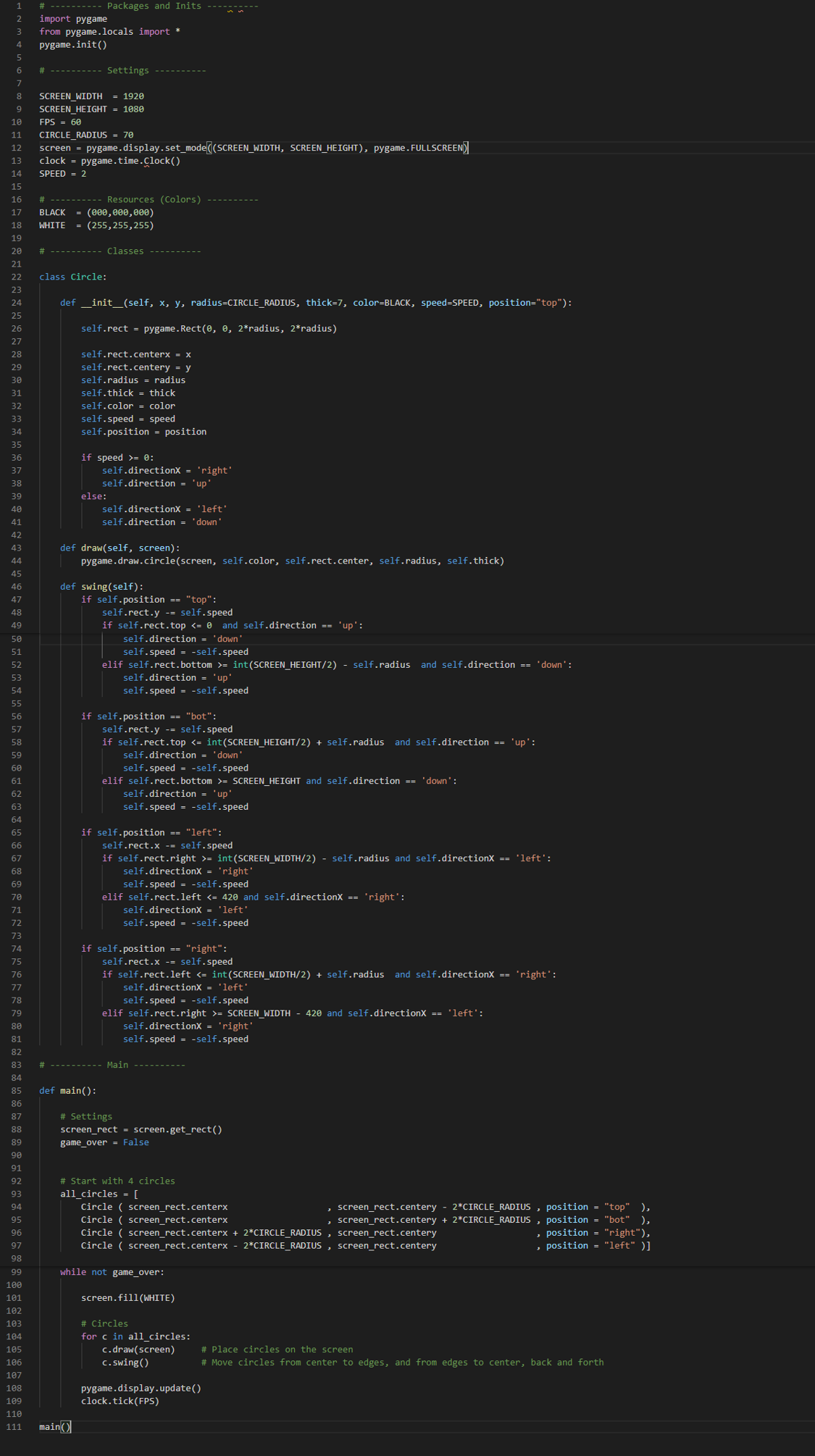Click the BLACK = (000,000,000) color line
Screen dimensions: 815x1456
tap(96, 212)
